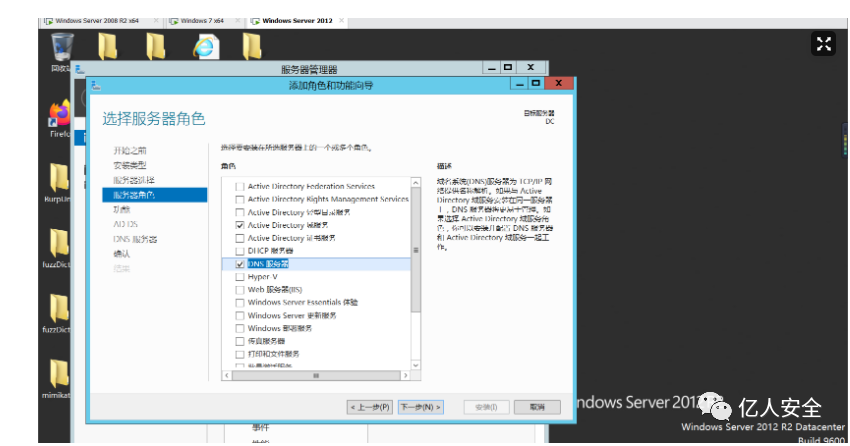Close the Windows 7 x64 VM tab
Screen dimensions: 850x446
pos(238,21)
